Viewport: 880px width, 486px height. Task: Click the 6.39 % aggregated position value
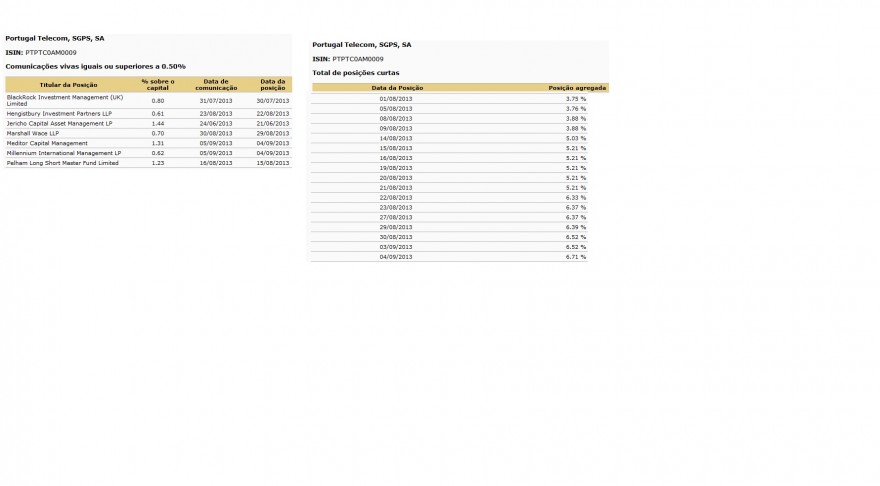576,227
